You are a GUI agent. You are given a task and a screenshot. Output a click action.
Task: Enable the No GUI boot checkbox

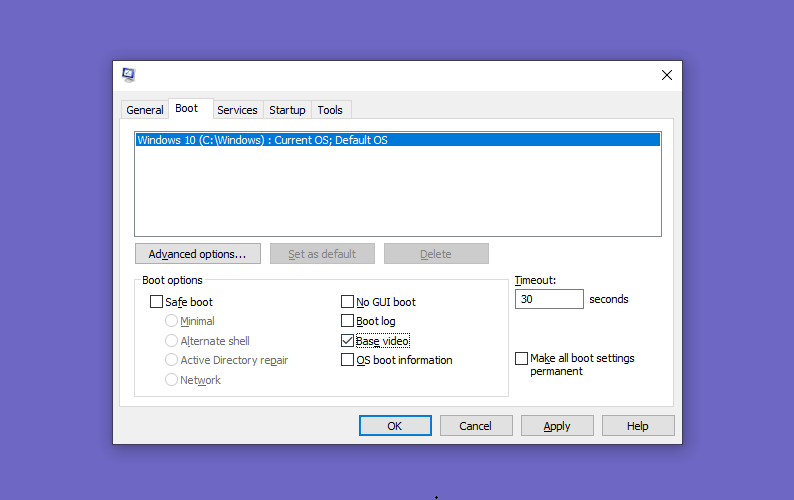347,302
